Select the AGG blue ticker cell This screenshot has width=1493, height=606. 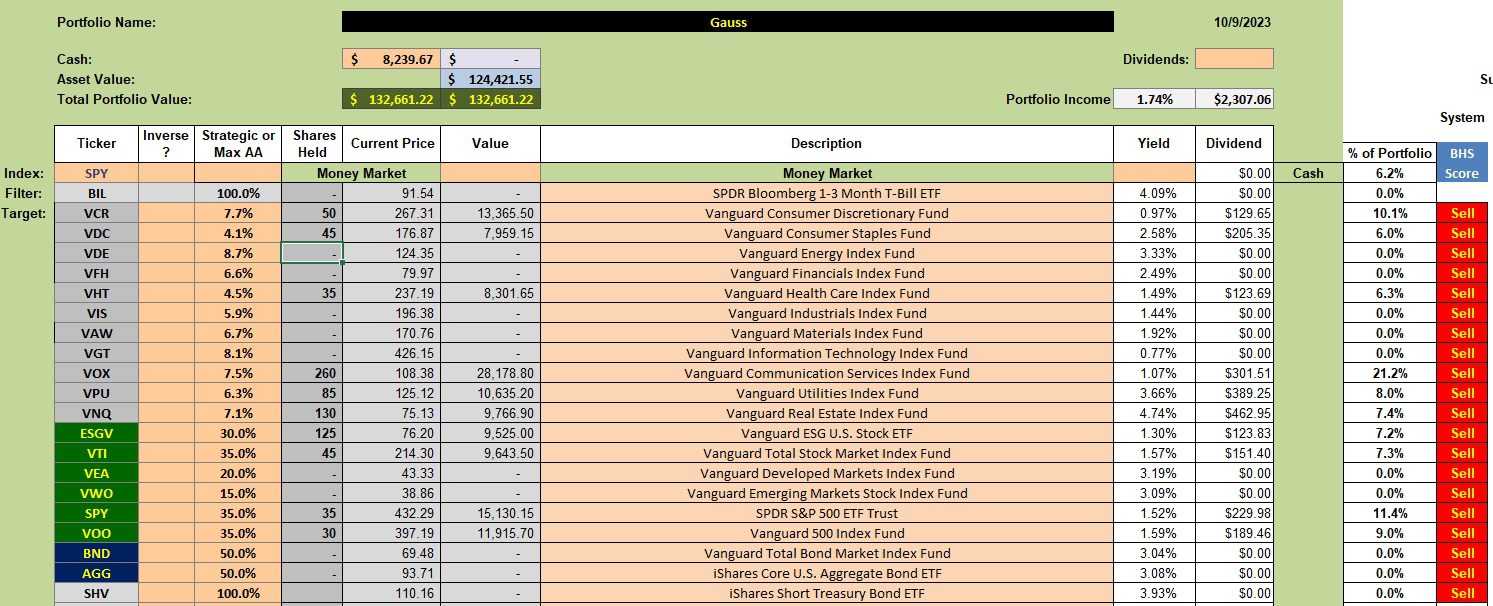click(97, 573)
